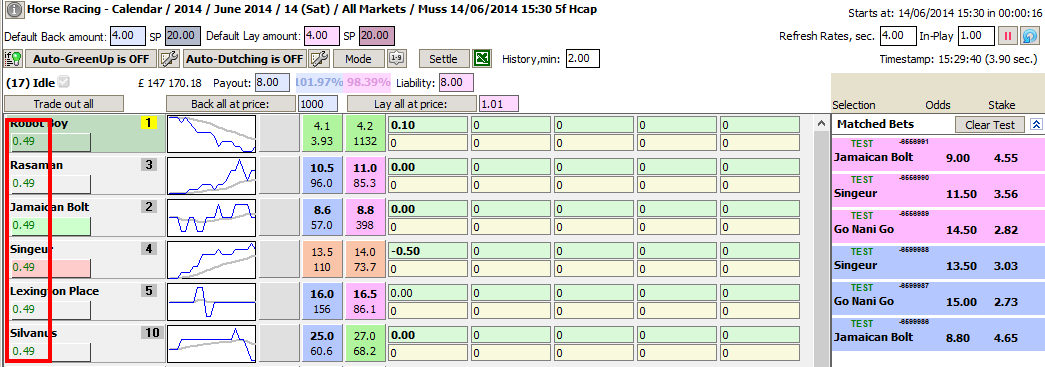Toggle Auto-Dutching is OFF
The image size is (1045, 367).
[x=245, y=59]
